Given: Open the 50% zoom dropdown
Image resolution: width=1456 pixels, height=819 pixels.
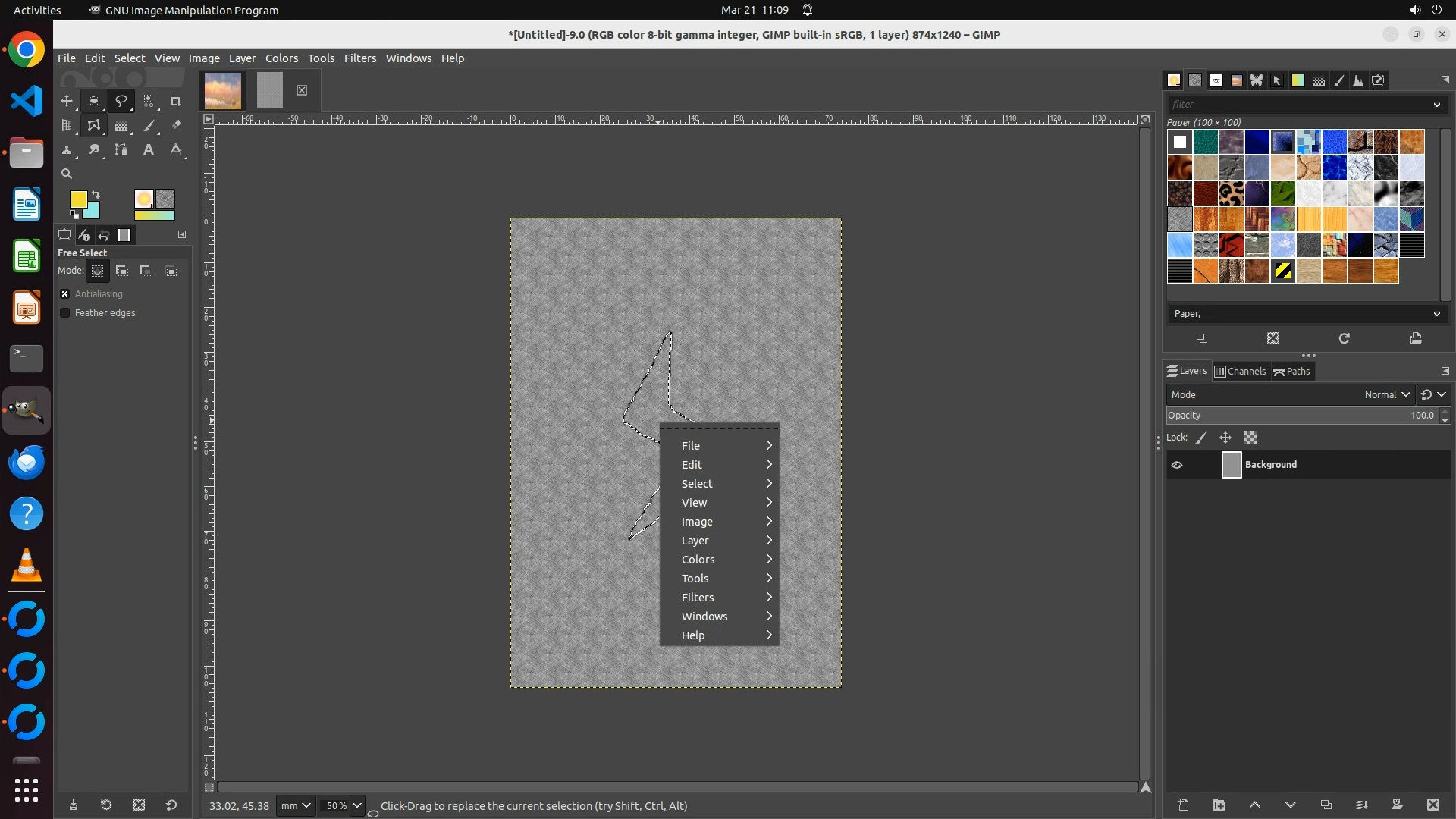Looking at the screenshot, I should click(357, 805).
